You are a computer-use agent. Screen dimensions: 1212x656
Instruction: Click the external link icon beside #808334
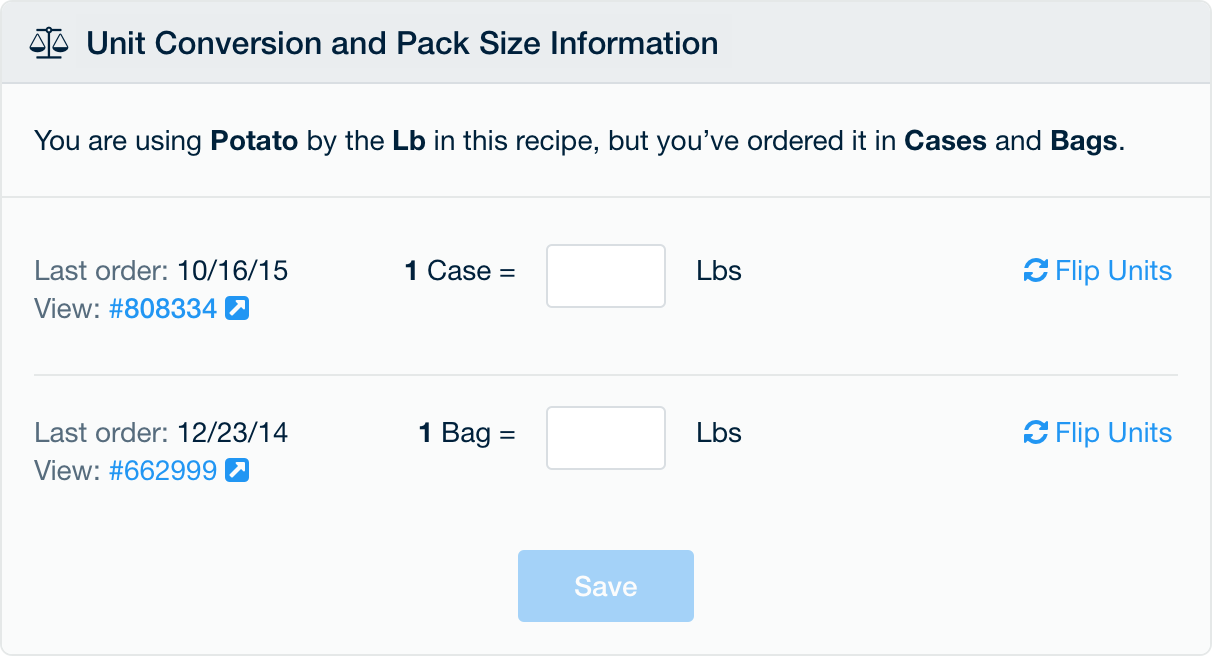coord(237,309)
